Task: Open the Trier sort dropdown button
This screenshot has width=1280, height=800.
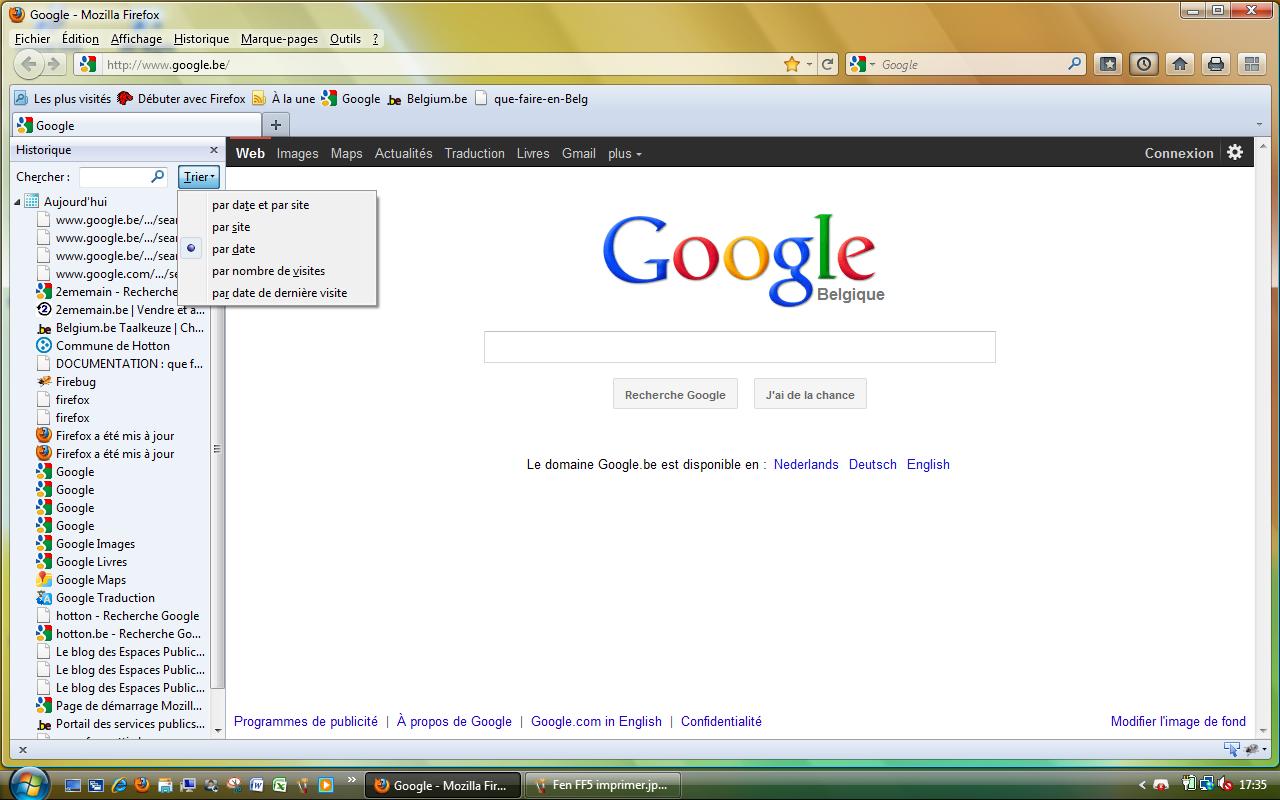Action: click(x=198, y=177)
